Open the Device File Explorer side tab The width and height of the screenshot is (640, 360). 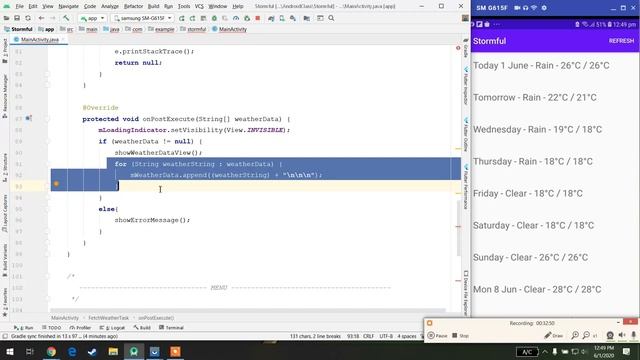tap(465, 293)
